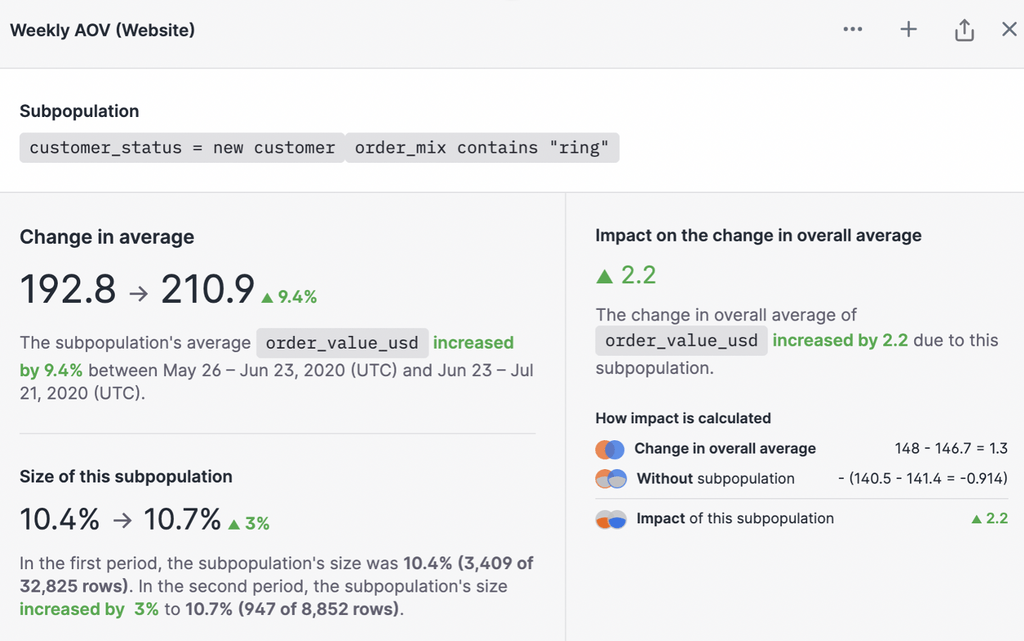Viewport: 1024px width, 641px height.
Task: Click the large green 2.2 impact value
Action: pos(626,275)
